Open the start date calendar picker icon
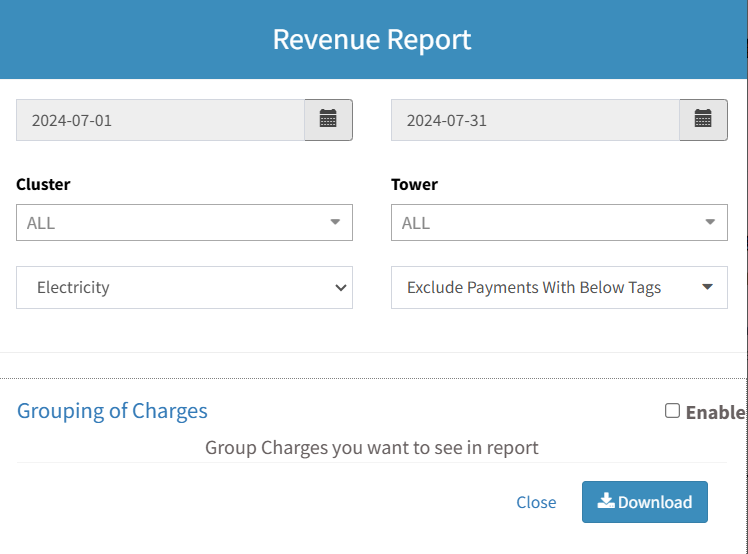The width and height of the screenshot is (748, 554). [x=328, y=120]
